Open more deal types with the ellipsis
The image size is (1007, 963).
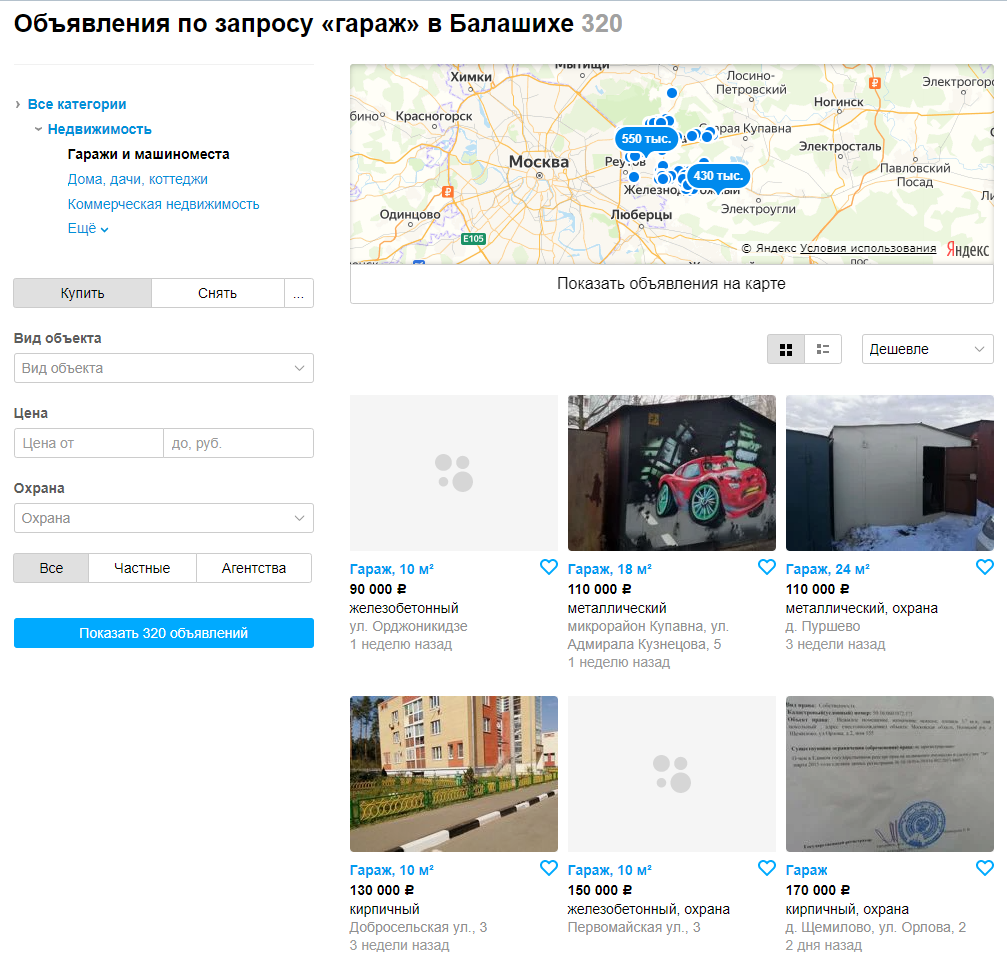pos(299,293)
